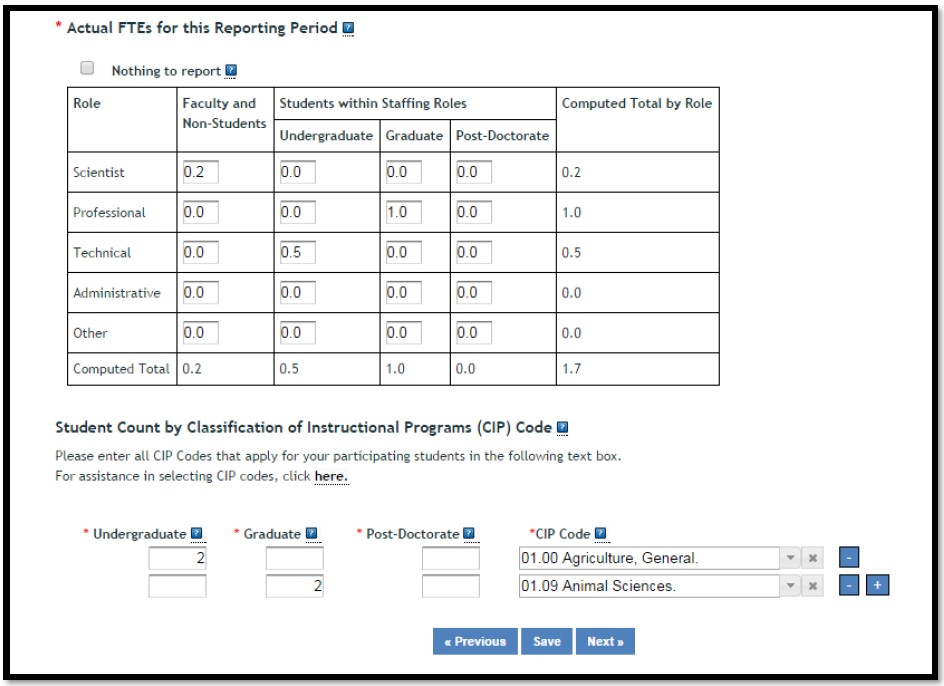Image resolution: width=944 pixels, height=686 pixels.
Task: Clear the Animal Sciences selection with x
Action: point(815,586)
